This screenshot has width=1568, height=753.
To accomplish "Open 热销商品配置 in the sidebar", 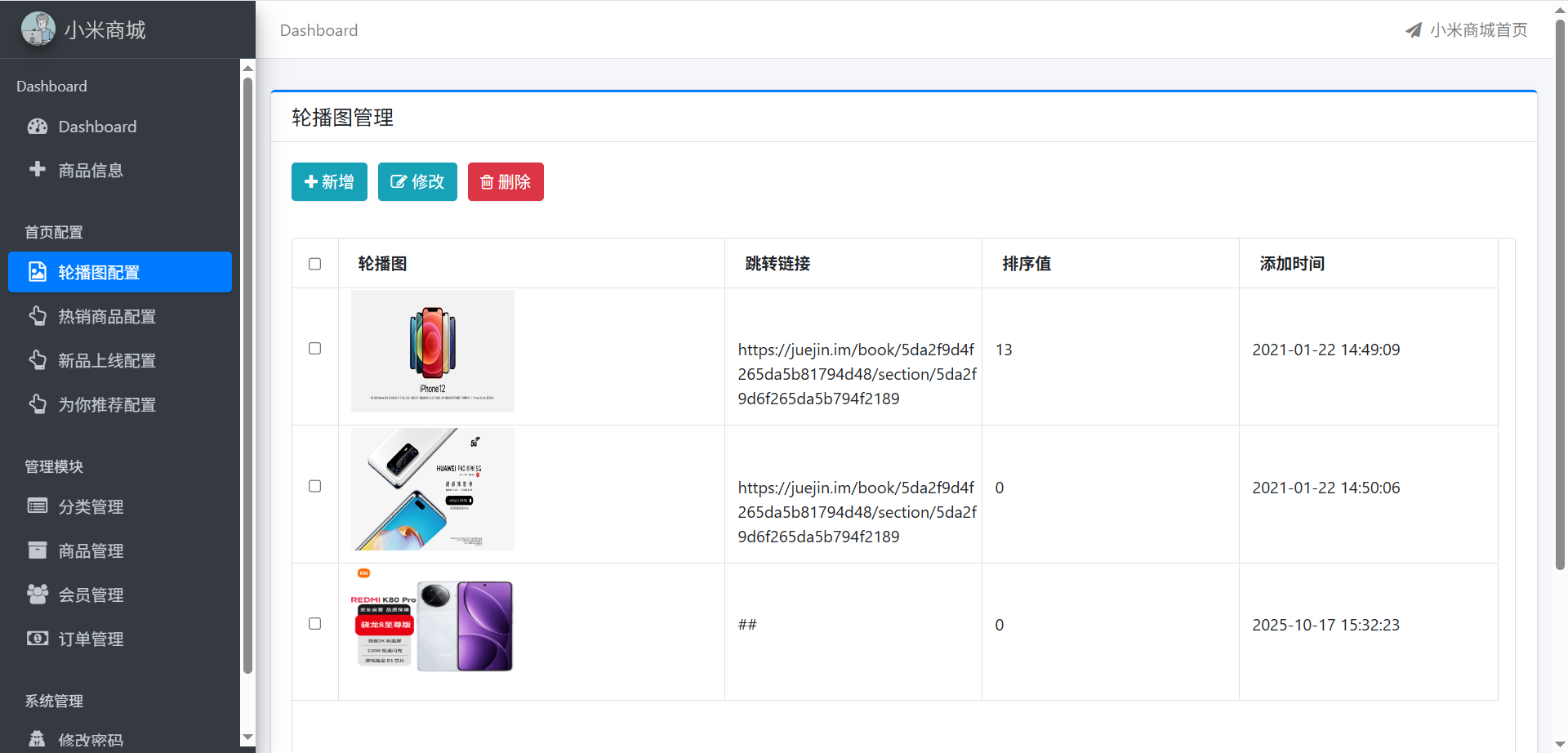I will 120,316.
